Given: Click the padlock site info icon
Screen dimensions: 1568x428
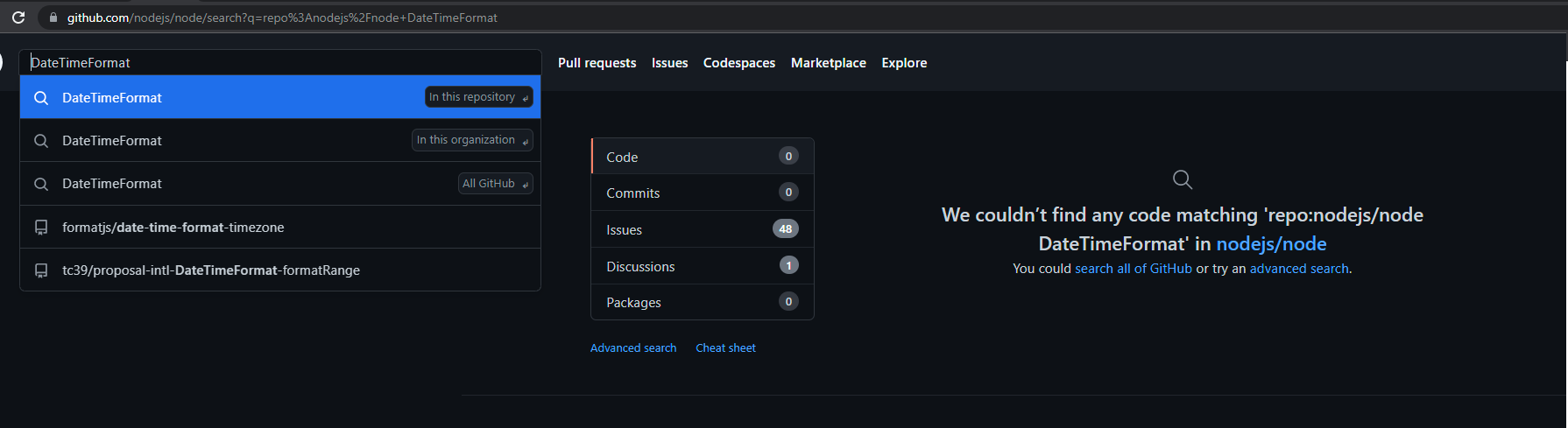Looking at the screenshot, I should click(53, 18).
